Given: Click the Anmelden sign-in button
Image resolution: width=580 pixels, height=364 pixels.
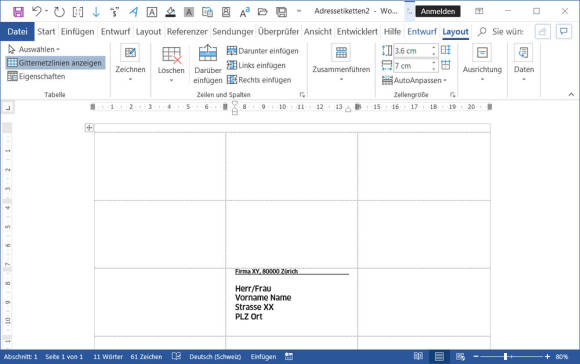Looking at the screenshot, I should [438, 11].
